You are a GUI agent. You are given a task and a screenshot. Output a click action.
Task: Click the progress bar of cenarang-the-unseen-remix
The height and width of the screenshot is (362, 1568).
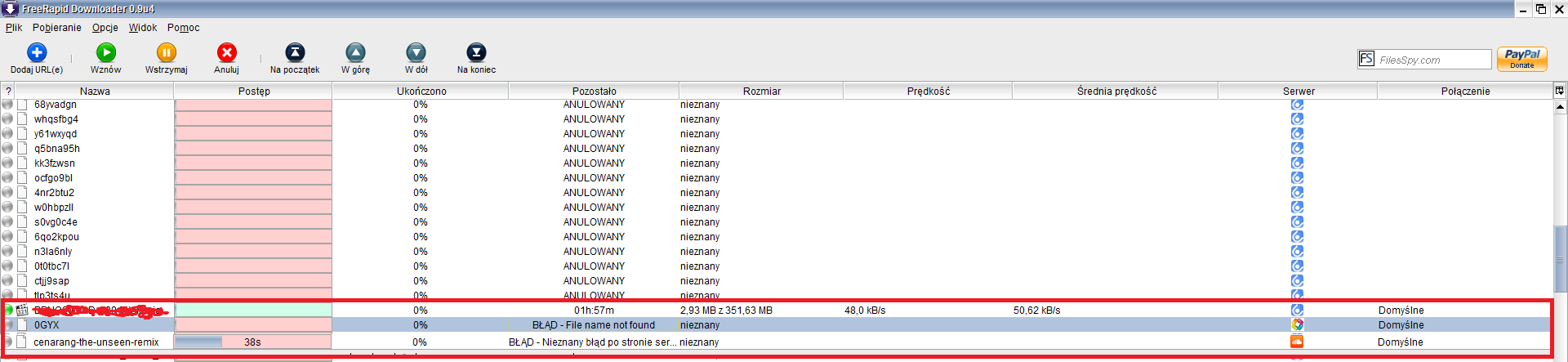[x=253, y=342]
